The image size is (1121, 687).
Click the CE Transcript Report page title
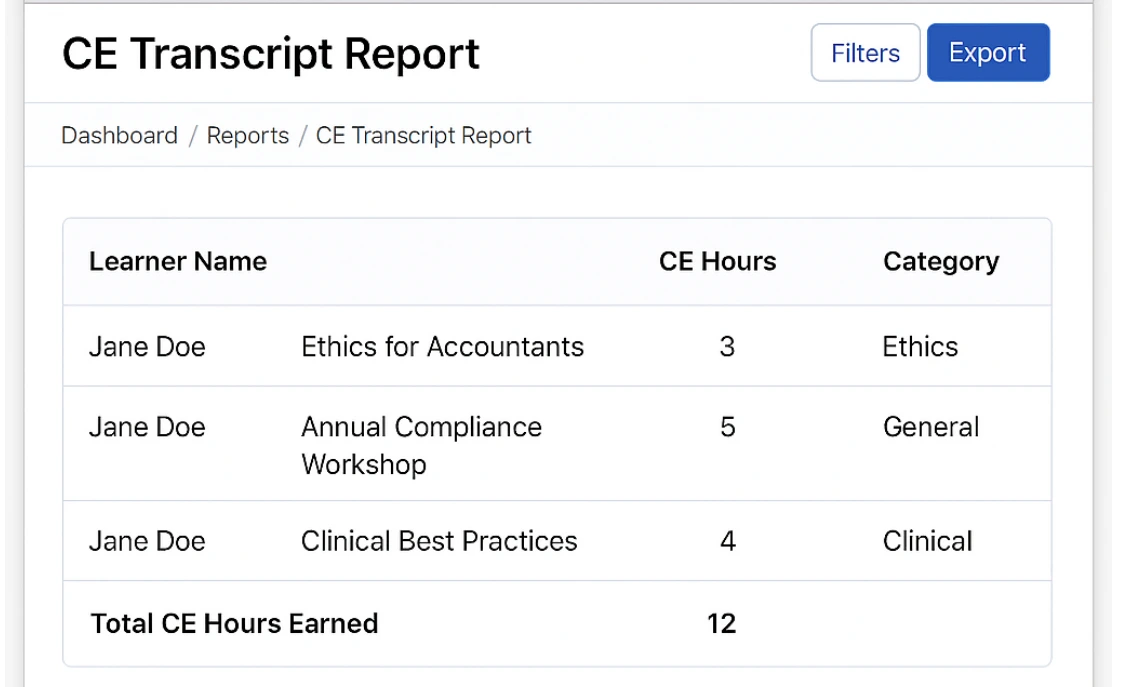[270, 53]
